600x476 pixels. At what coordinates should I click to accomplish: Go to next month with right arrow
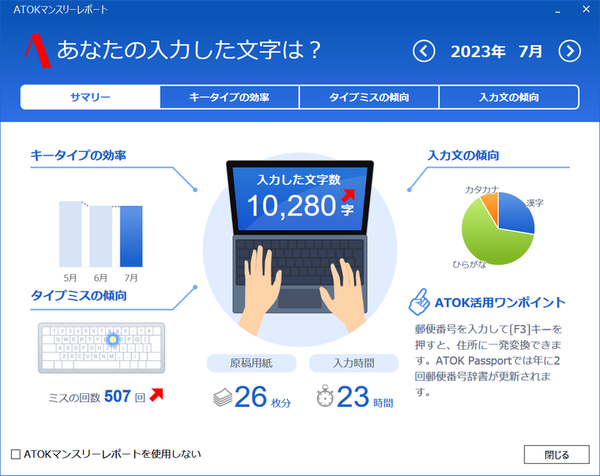click(x=569, y=51)
